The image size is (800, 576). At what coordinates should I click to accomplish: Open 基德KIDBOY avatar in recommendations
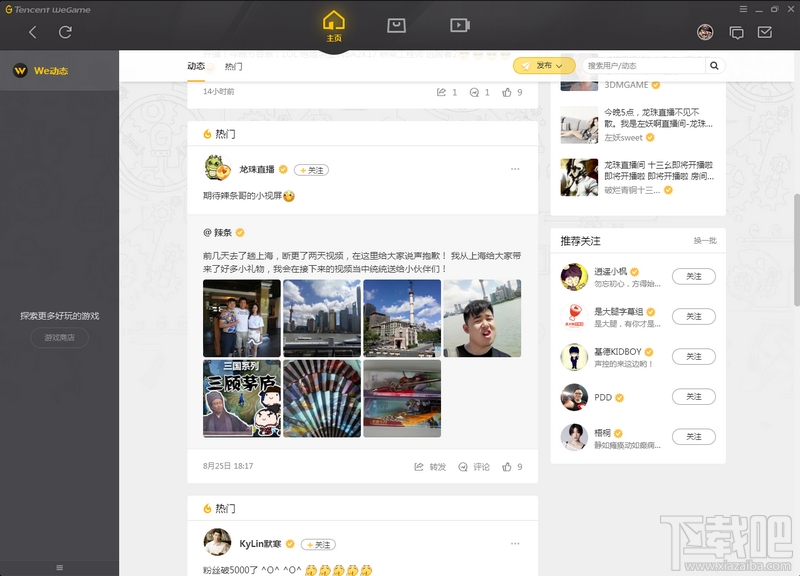(x=574, y=357)
